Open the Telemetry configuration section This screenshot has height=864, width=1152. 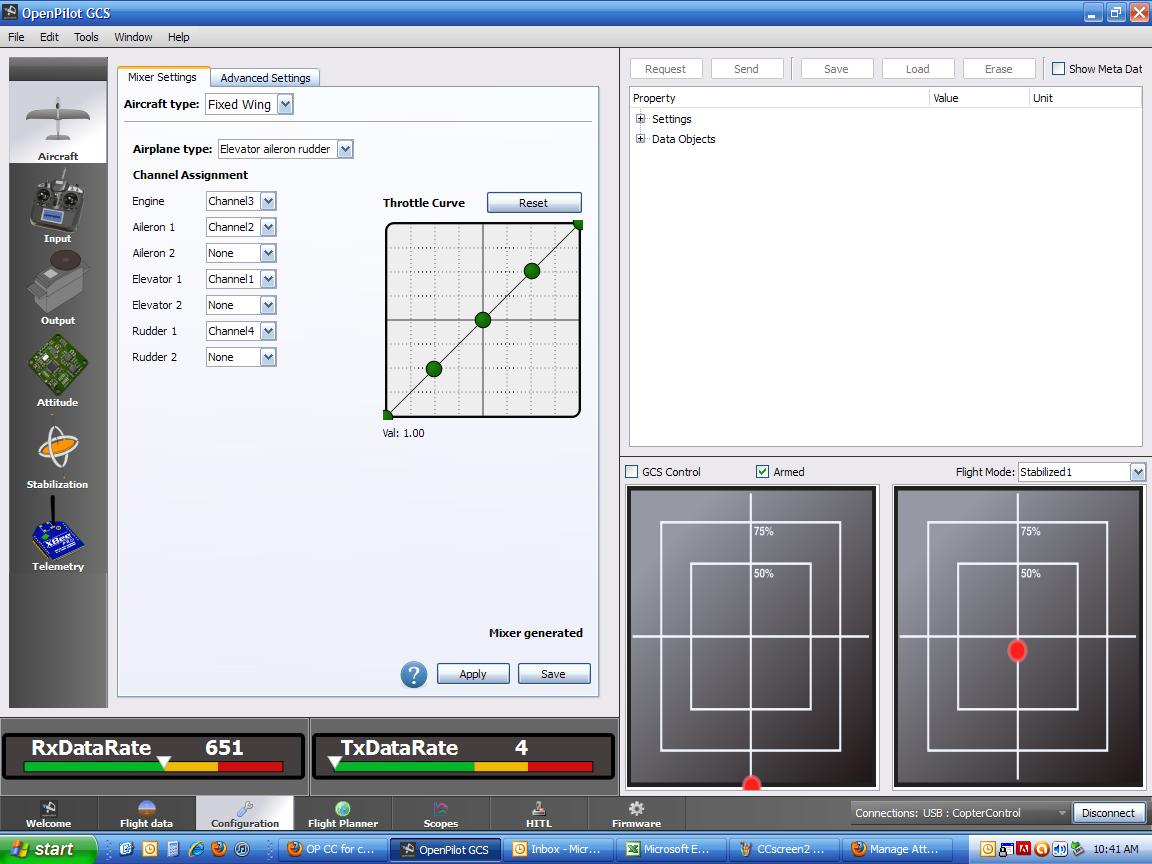(57, 535)
